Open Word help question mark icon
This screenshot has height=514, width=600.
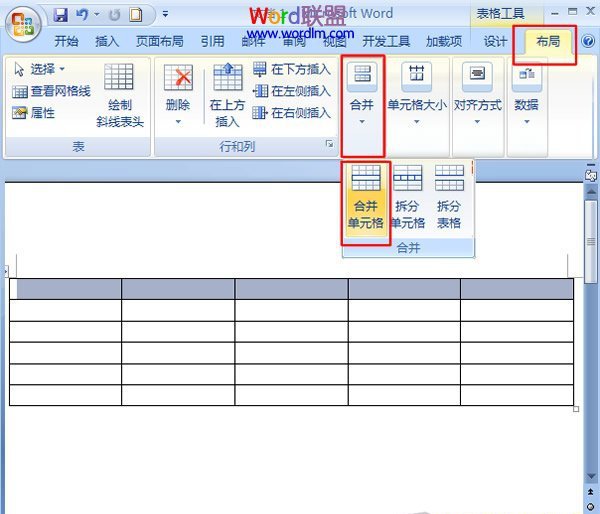588,41
